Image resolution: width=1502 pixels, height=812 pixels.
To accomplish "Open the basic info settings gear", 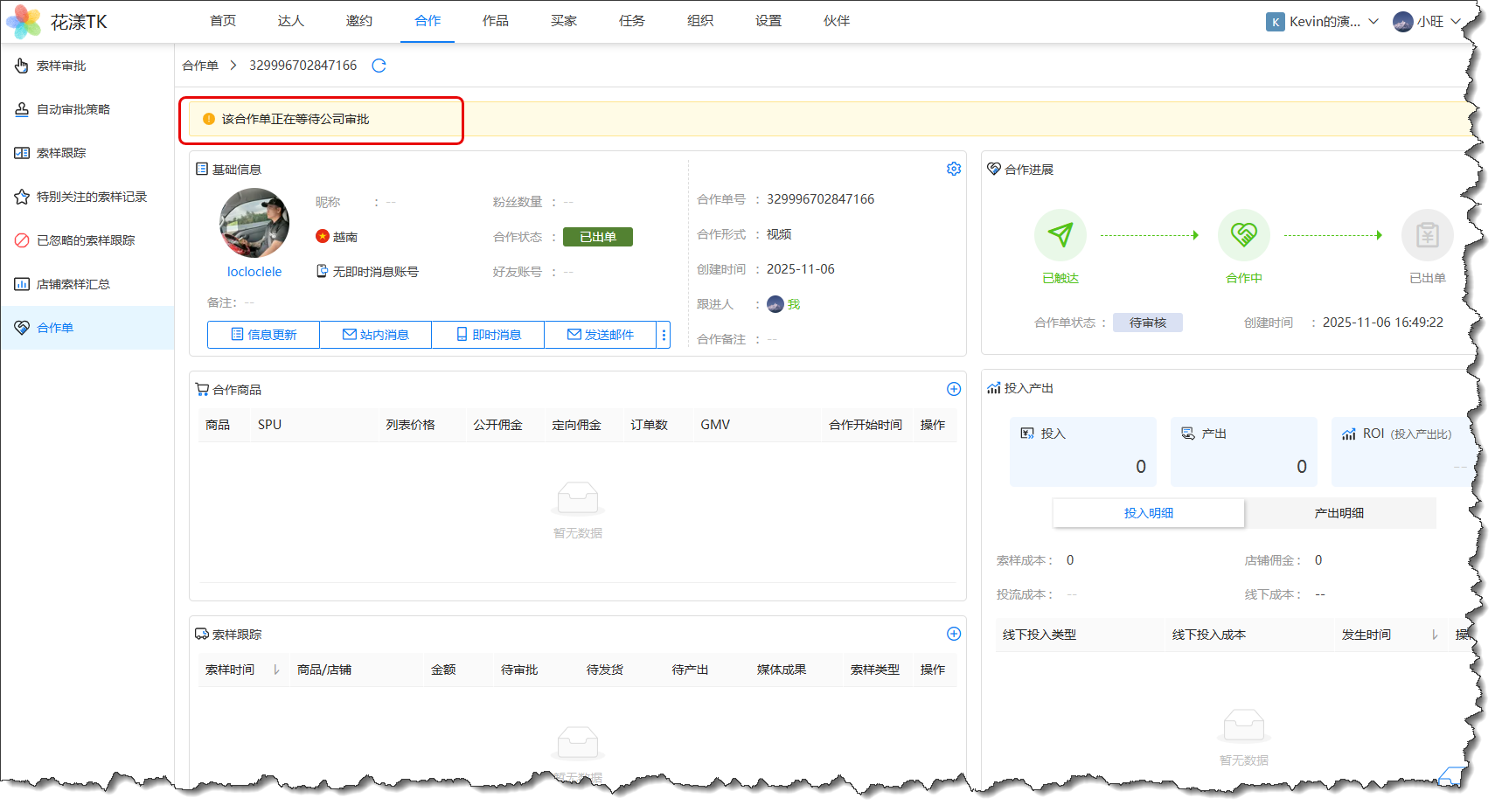I will [x=954, y=169].
